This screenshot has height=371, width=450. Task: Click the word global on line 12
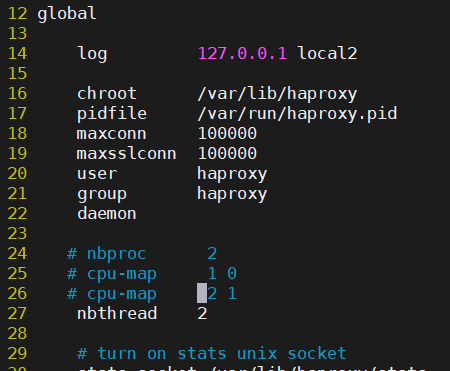tap(67, 15)
